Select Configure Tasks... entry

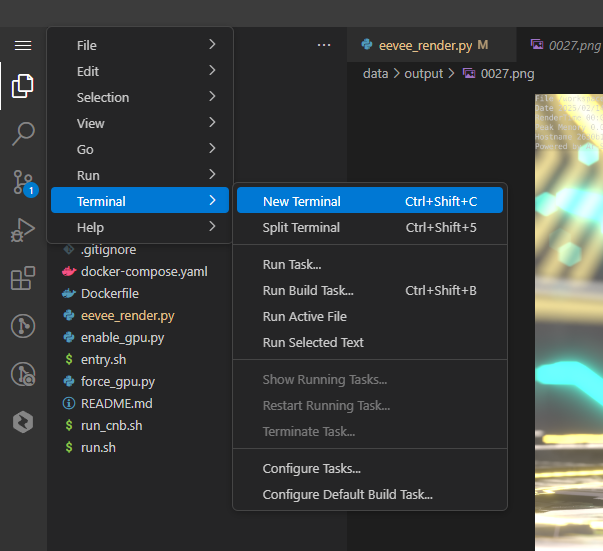click(x=370, y=468)
